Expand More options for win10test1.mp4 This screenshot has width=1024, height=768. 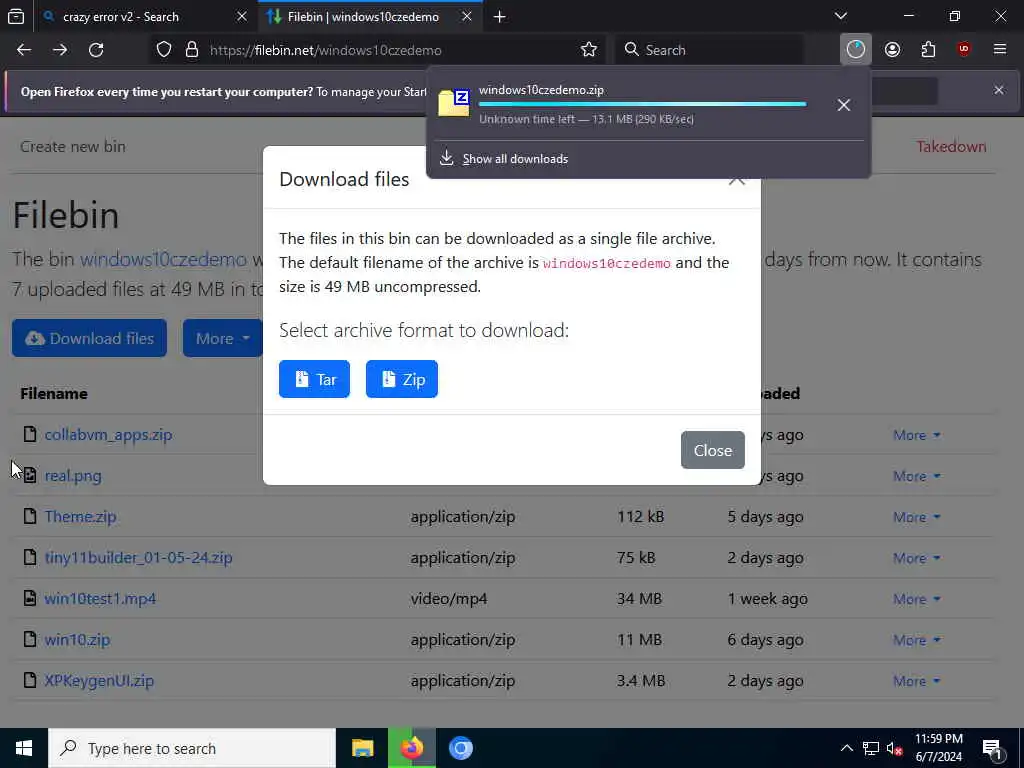[x=916, y=599]
